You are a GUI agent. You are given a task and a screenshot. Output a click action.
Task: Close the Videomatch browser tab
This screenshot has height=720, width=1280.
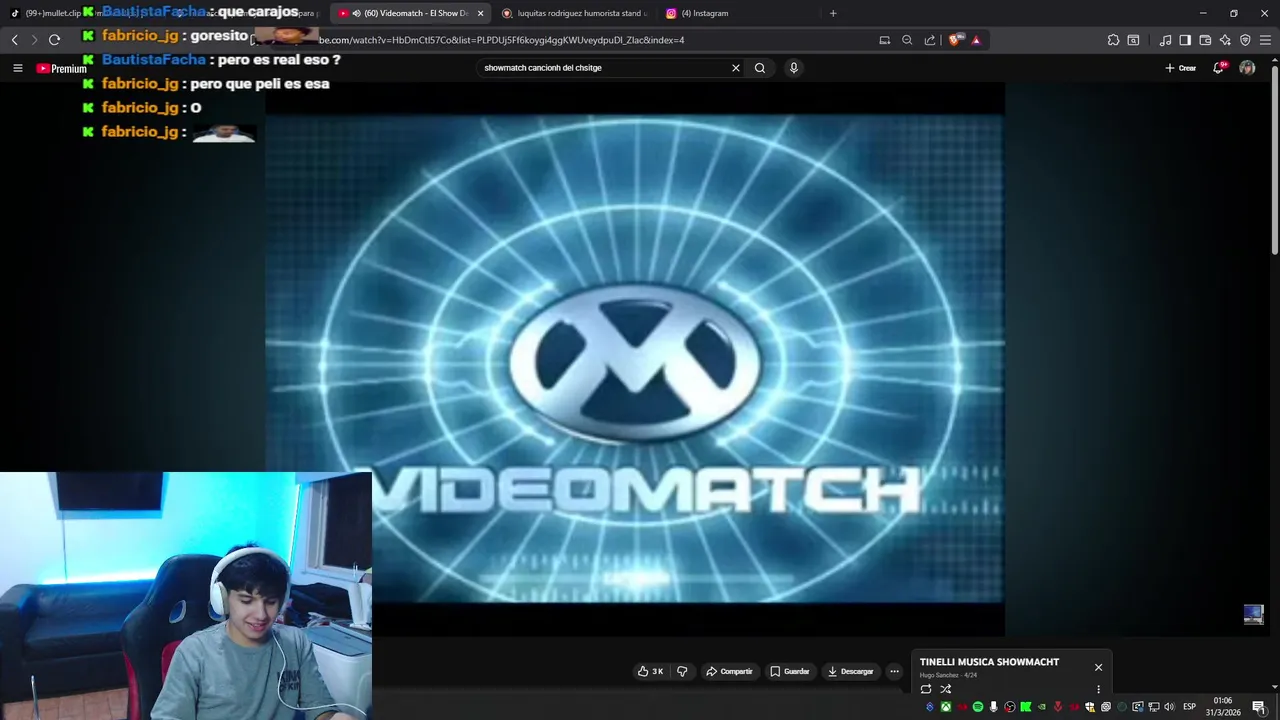click(x=481, y=13)
